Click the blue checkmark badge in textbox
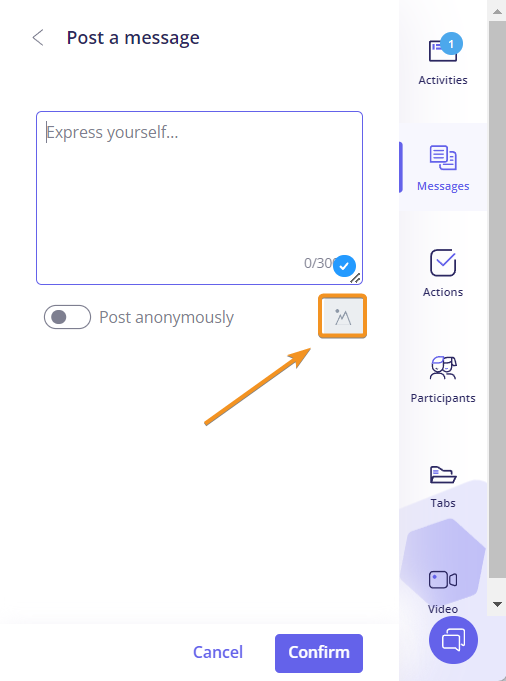 pos(344,266)
